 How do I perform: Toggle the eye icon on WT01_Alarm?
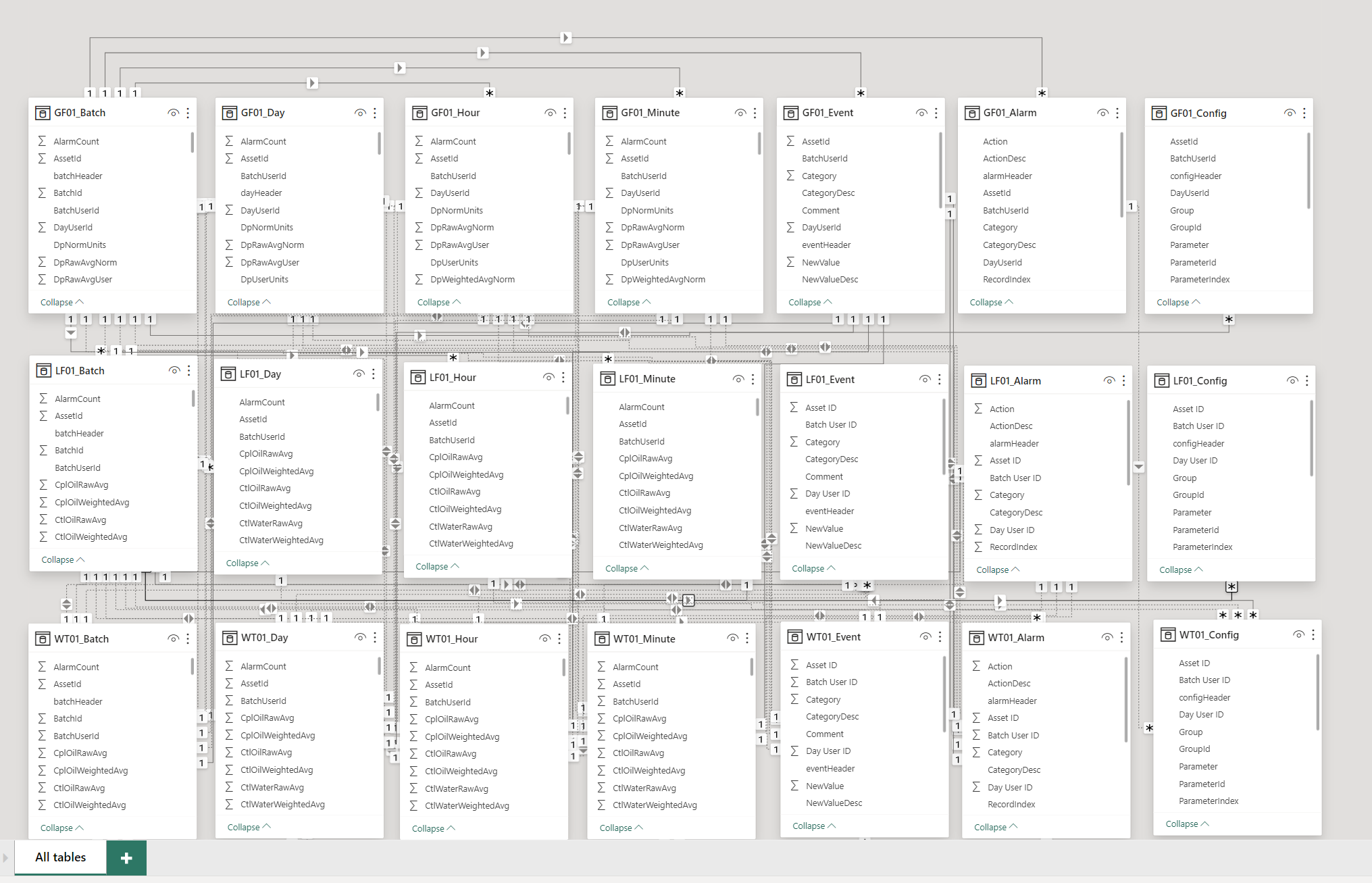[1107, 638]
